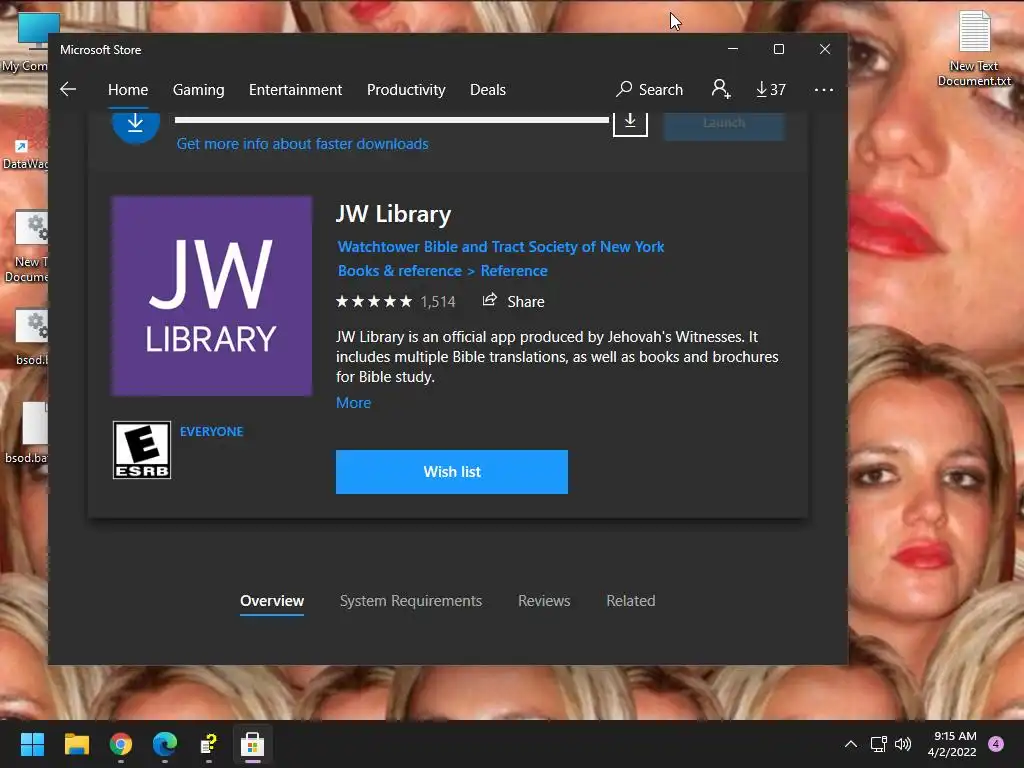Open File Explorer from the taskbar

(76, 744)
